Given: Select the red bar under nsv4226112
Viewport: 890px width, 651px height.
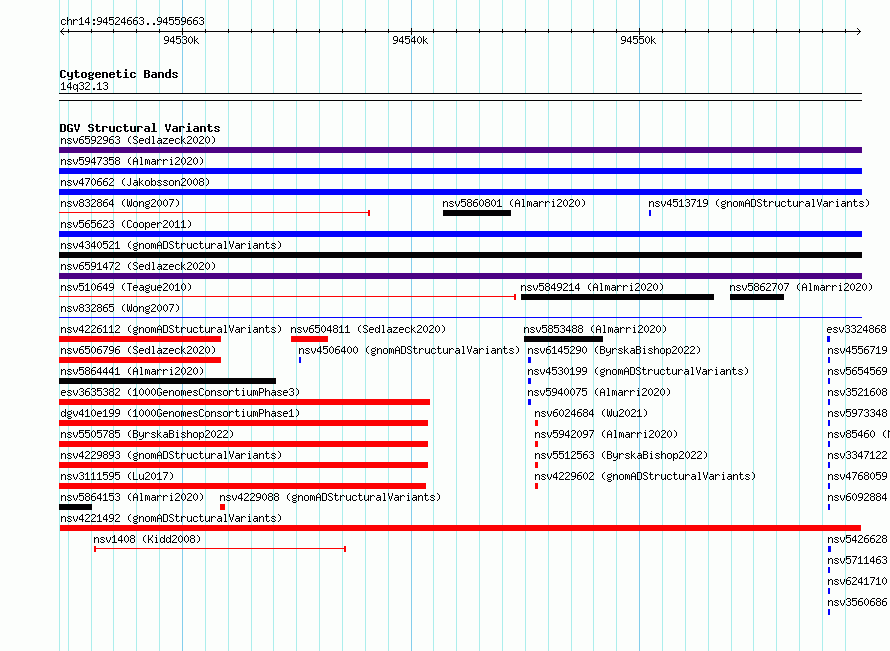Looking at the screenshot, I should [x=140, y=339].
